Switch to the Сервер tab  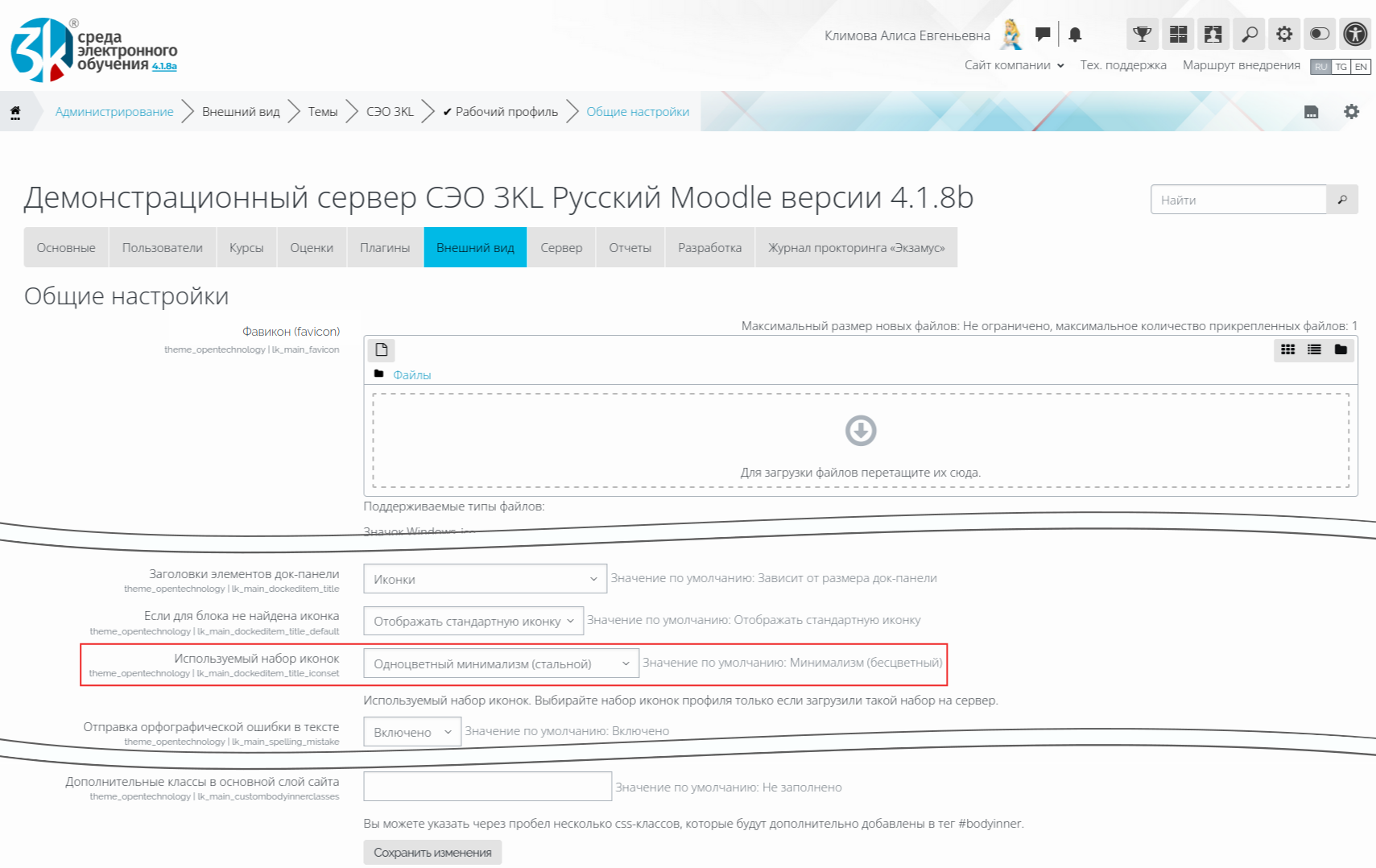point(561,247)
